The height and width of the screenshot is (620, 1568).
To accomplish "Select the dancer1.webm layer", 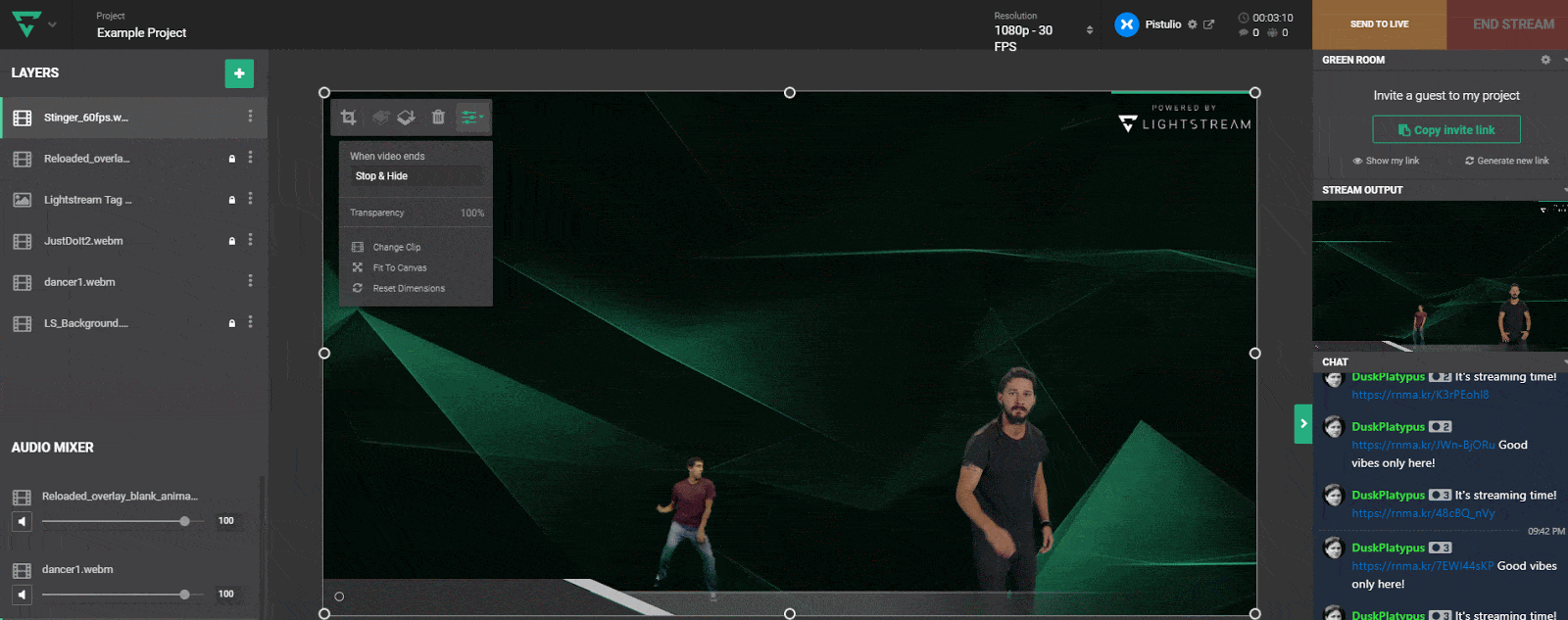I will click(x=133, y=282).
